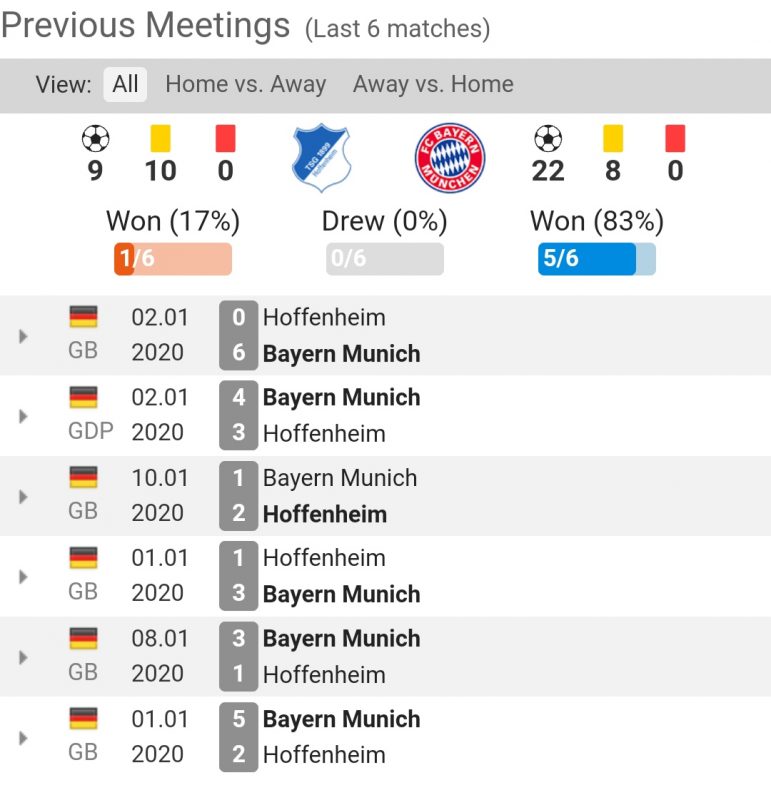Screen dimensions: 771x800
Task: Click German flag on the GDP match
Action: pyautogui.click(x=83, y=397)
